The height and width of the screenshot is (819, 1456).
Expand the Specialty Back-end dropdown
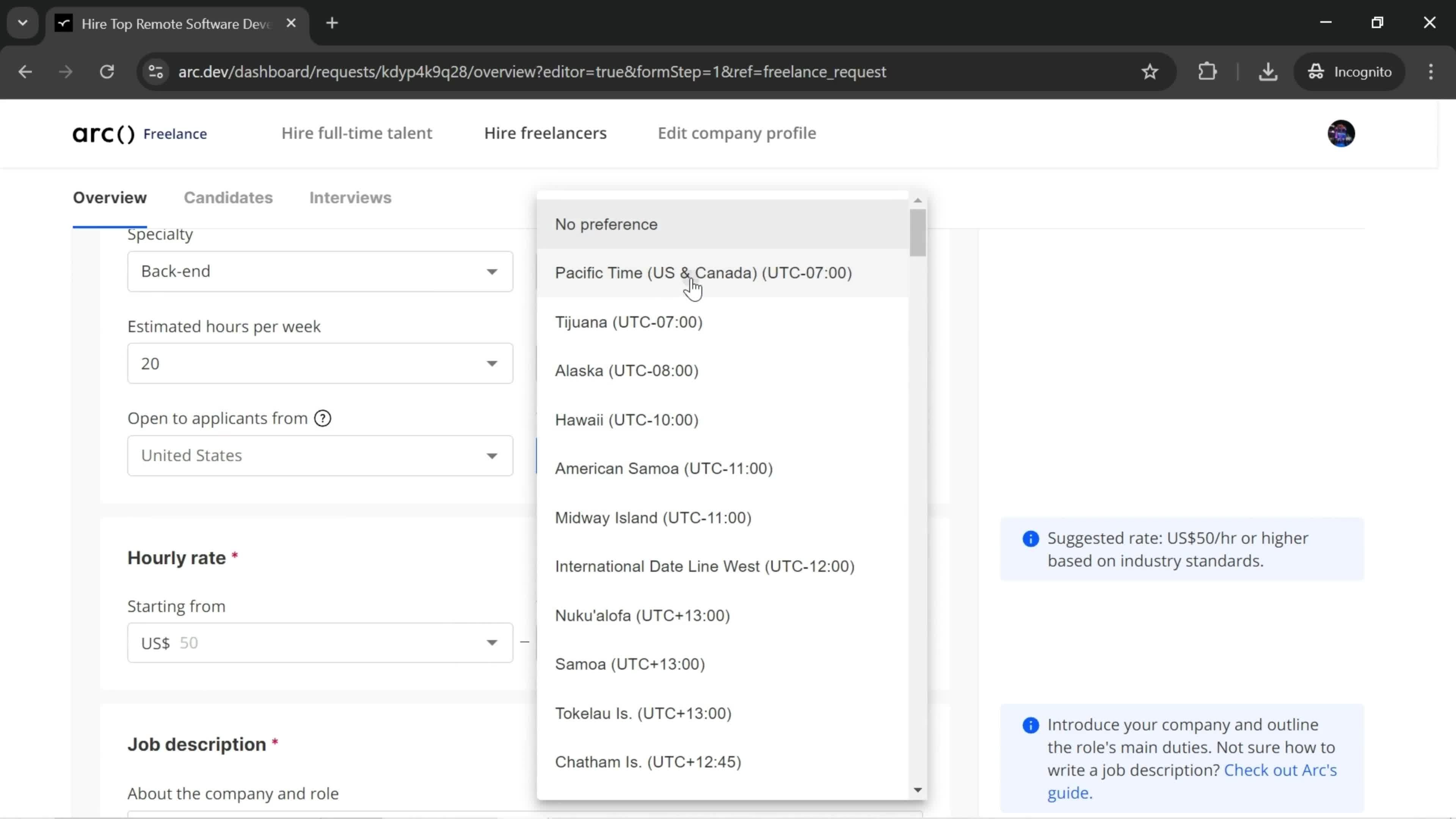click(320, 271)
